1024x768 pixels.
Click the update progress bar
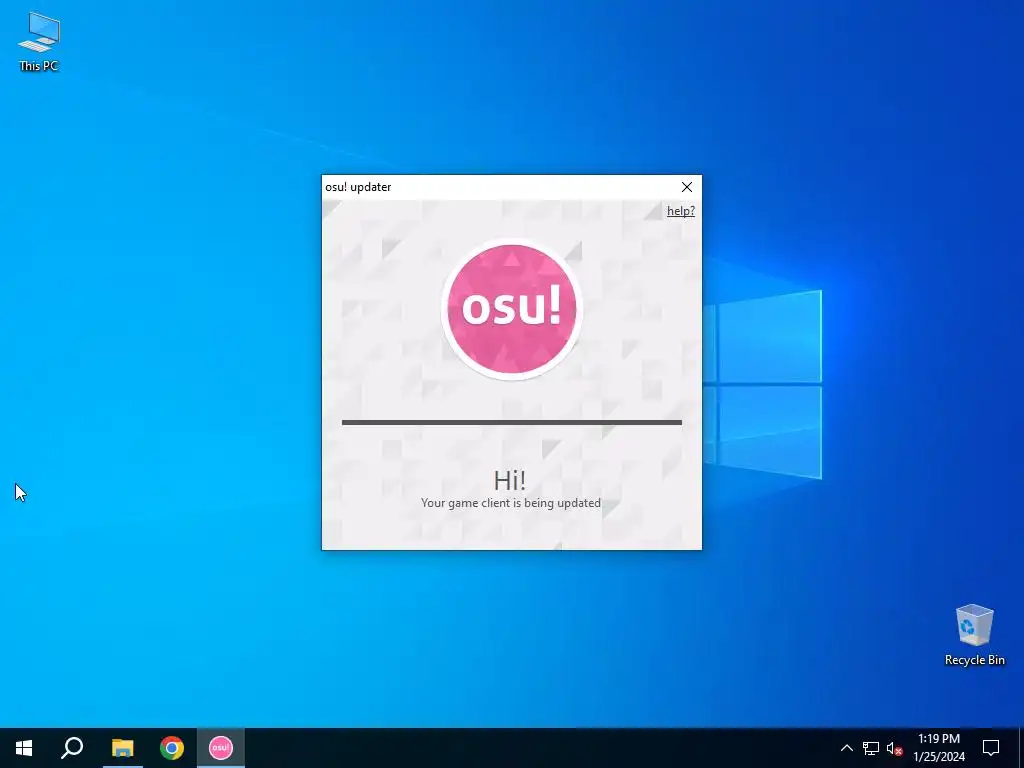click(x=512, y=423)
